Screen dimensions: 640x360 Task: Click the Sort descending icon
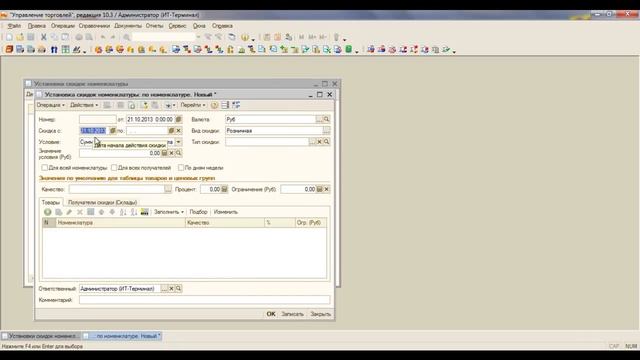coord(133,212)
